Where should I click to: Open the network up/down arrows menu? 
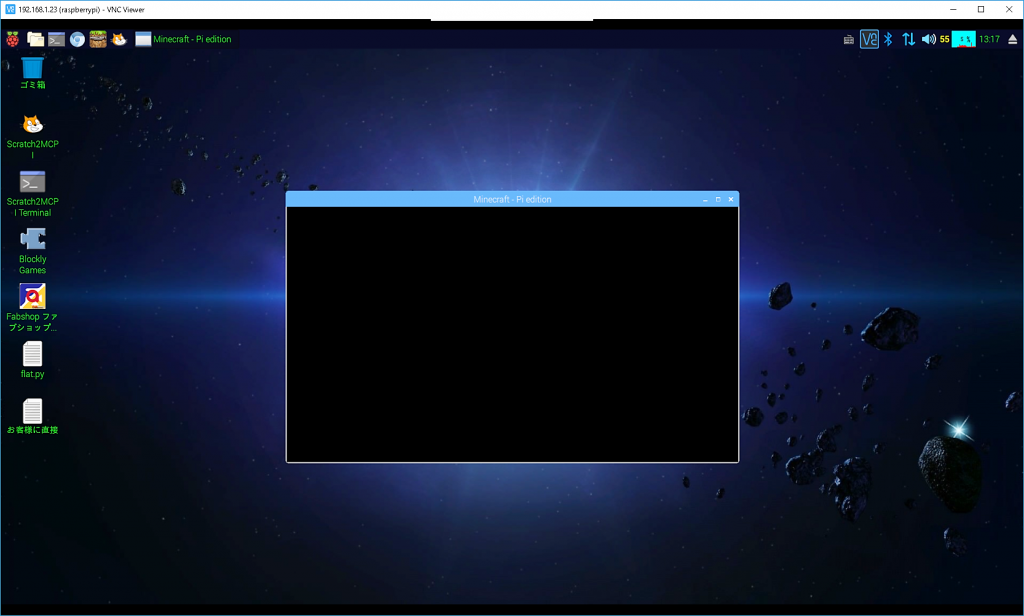(x=908, y=39)
